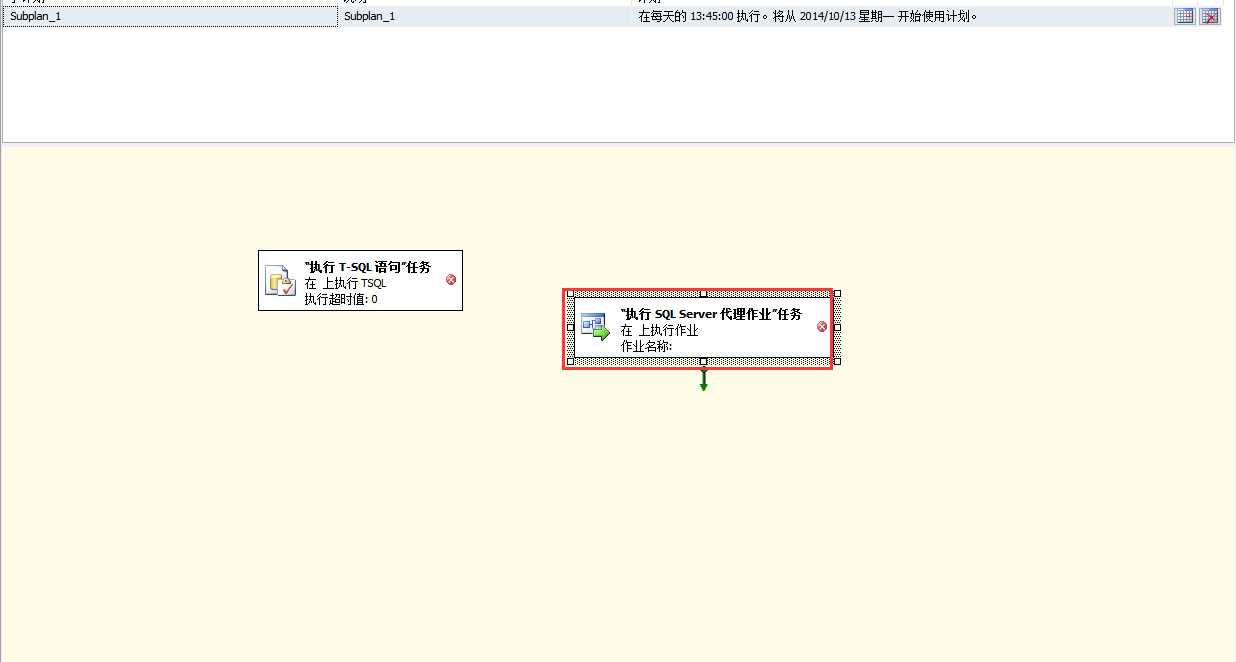
Task: Select the Subplan_1 name cell in first column
Action: [170, 16]
